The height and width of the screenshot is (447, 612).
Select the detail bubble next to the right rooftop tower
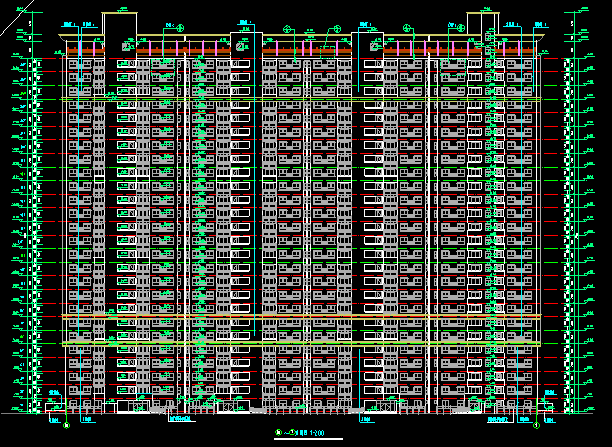(x=461, y=27)
